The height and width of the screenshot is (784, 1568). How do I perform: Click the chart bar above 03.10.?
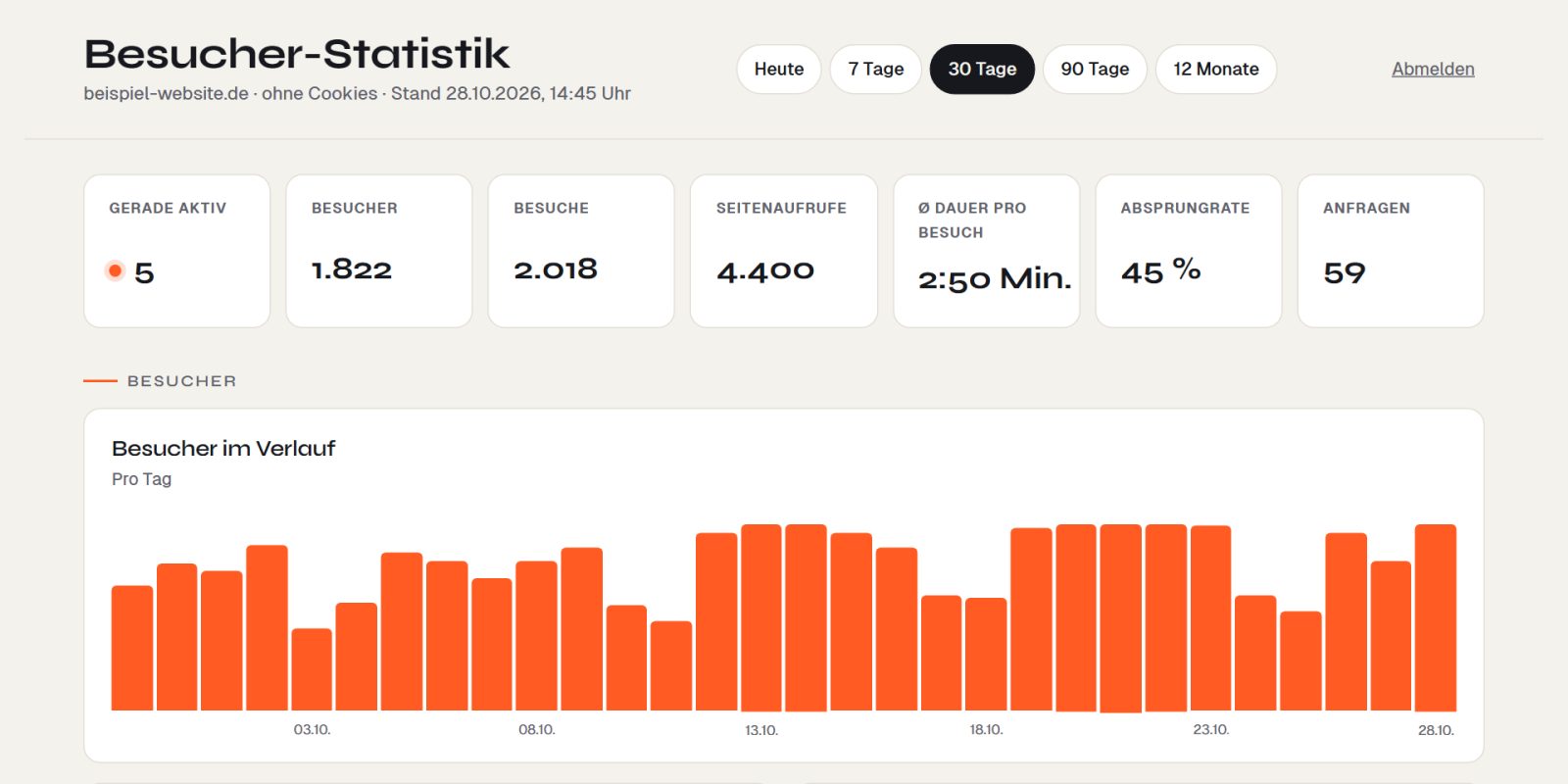tap(312, 669)
